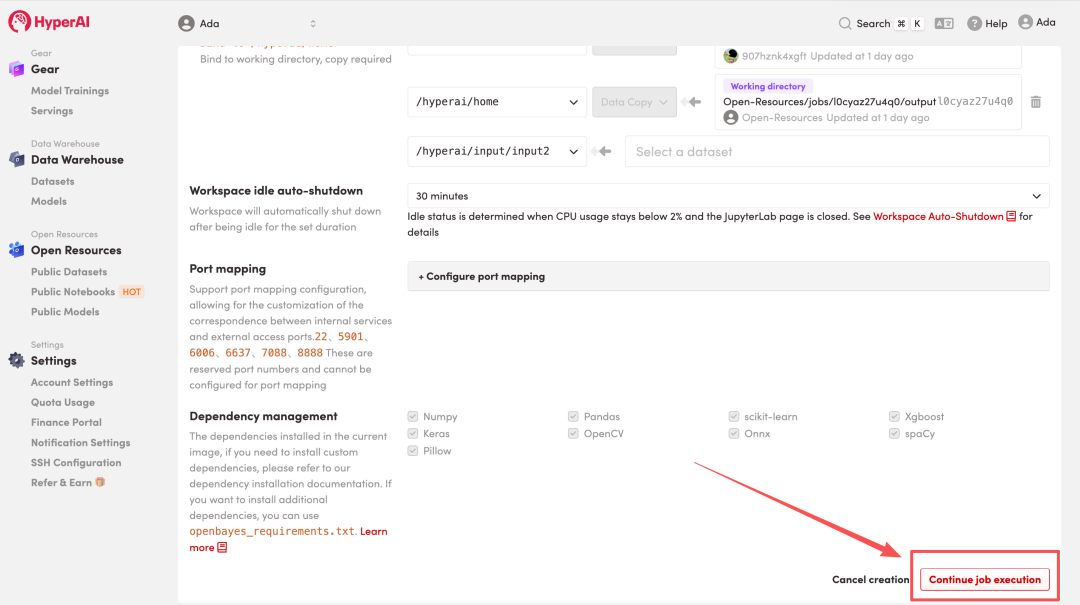Open Refer & Earn in sidebar
The height and width of the screenshot is (605, 1080).
pyautogui.click(x=61, y=482)
